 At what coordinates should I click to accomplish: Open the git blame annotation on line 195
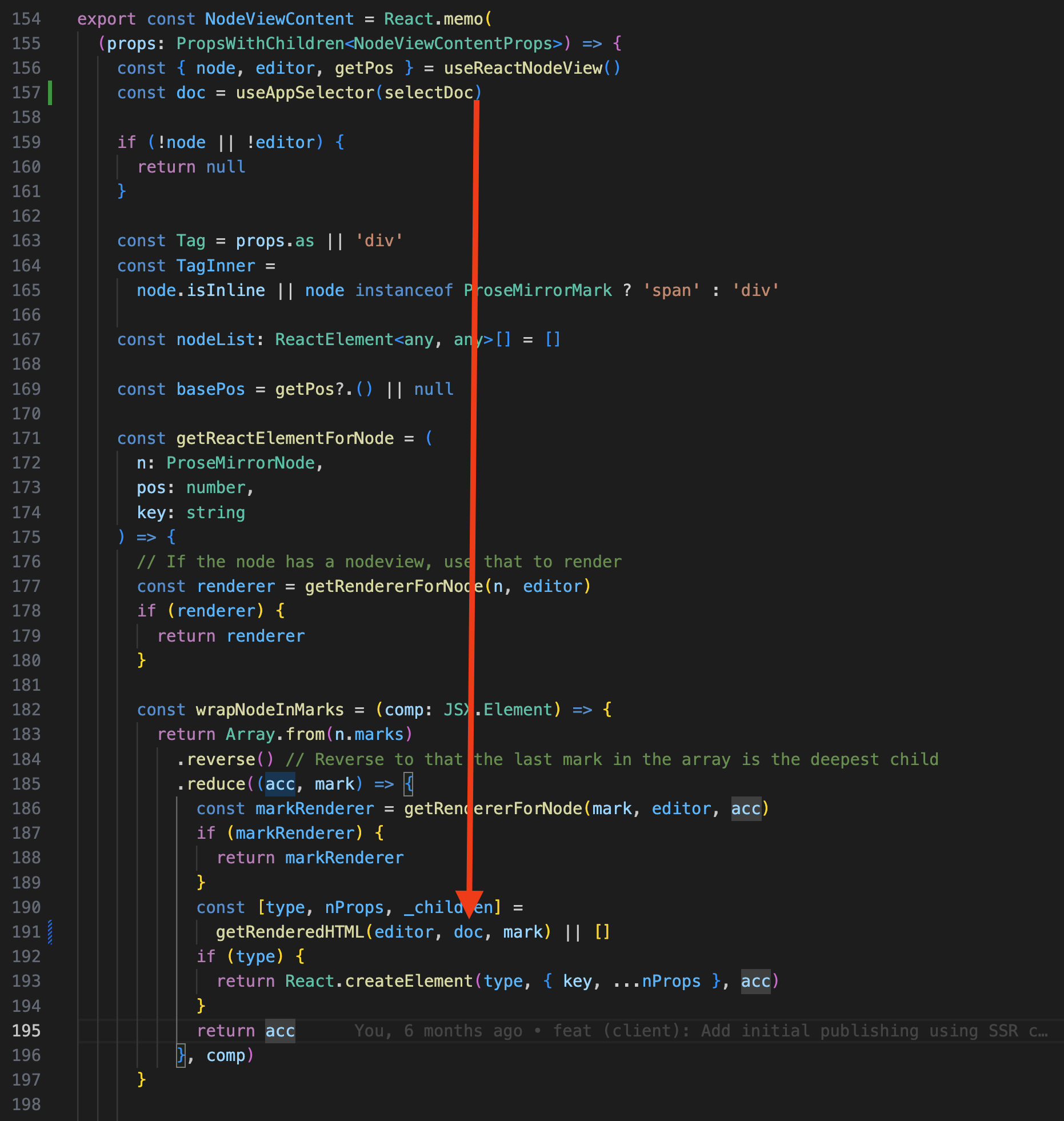point(701,1031)
